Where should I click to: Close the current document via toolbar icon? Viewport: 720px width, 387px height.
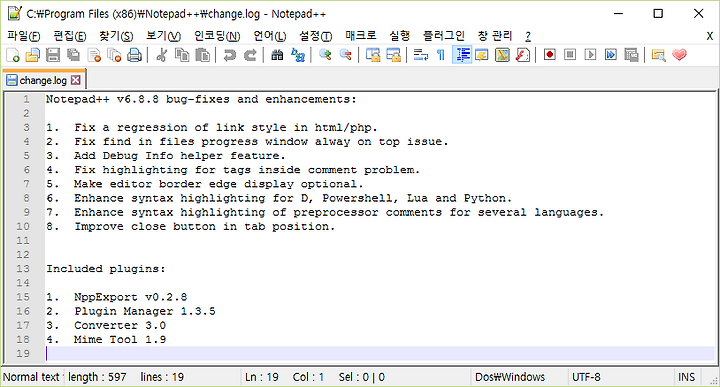94,55
